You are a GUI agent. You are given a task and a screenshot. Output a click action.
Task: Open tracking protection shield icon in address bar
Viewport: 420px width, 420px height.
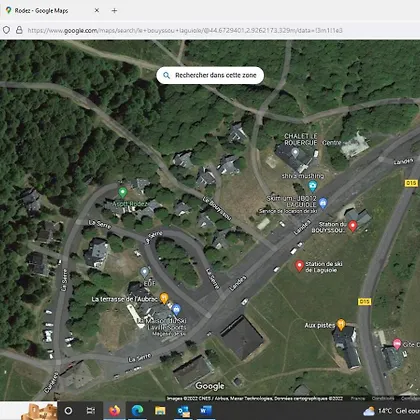6,30
